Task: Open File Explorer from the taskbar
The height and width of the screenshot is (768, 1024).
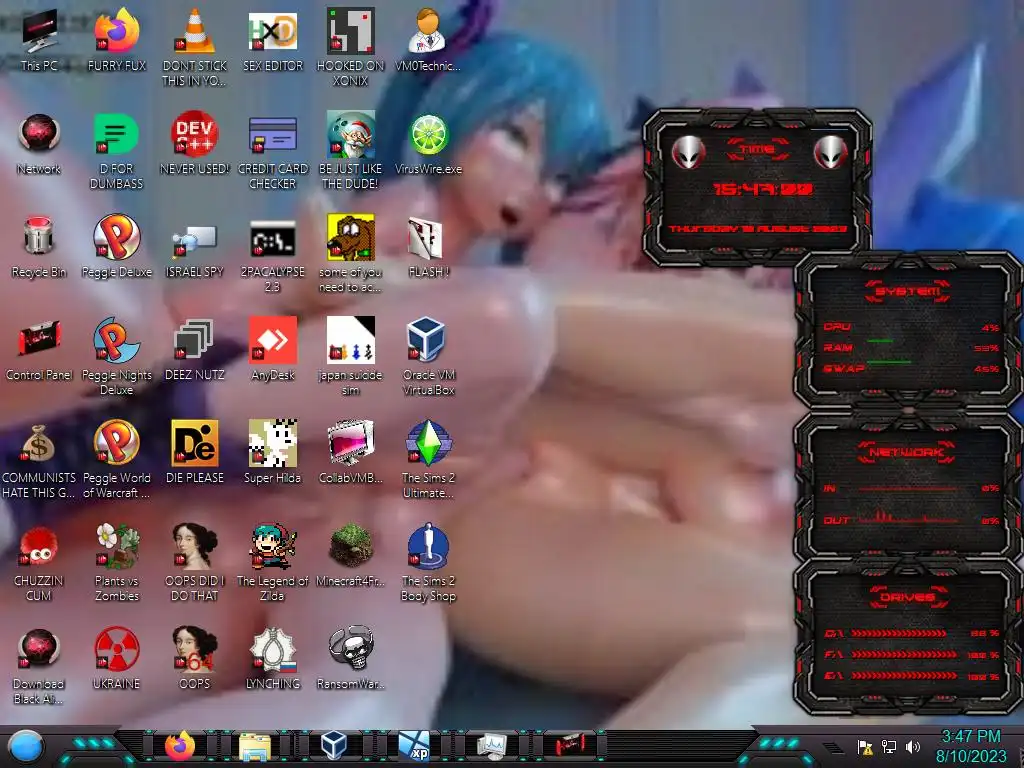Action: (255, 746)
